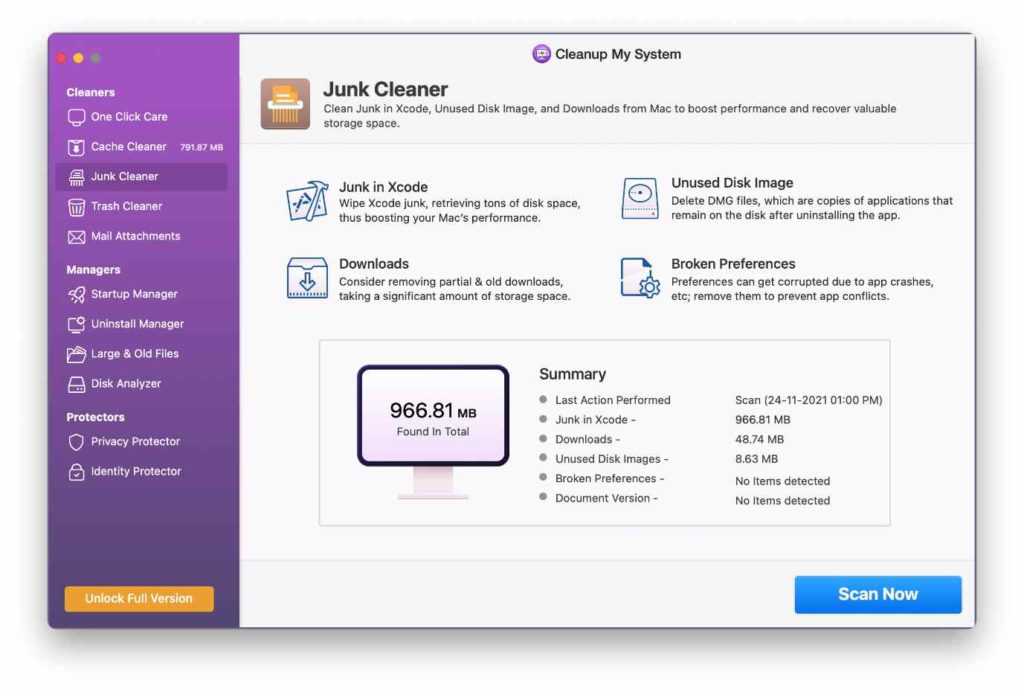
Task: Click the Junk Cleaner shredder sidebar icon
Action: 76,177
